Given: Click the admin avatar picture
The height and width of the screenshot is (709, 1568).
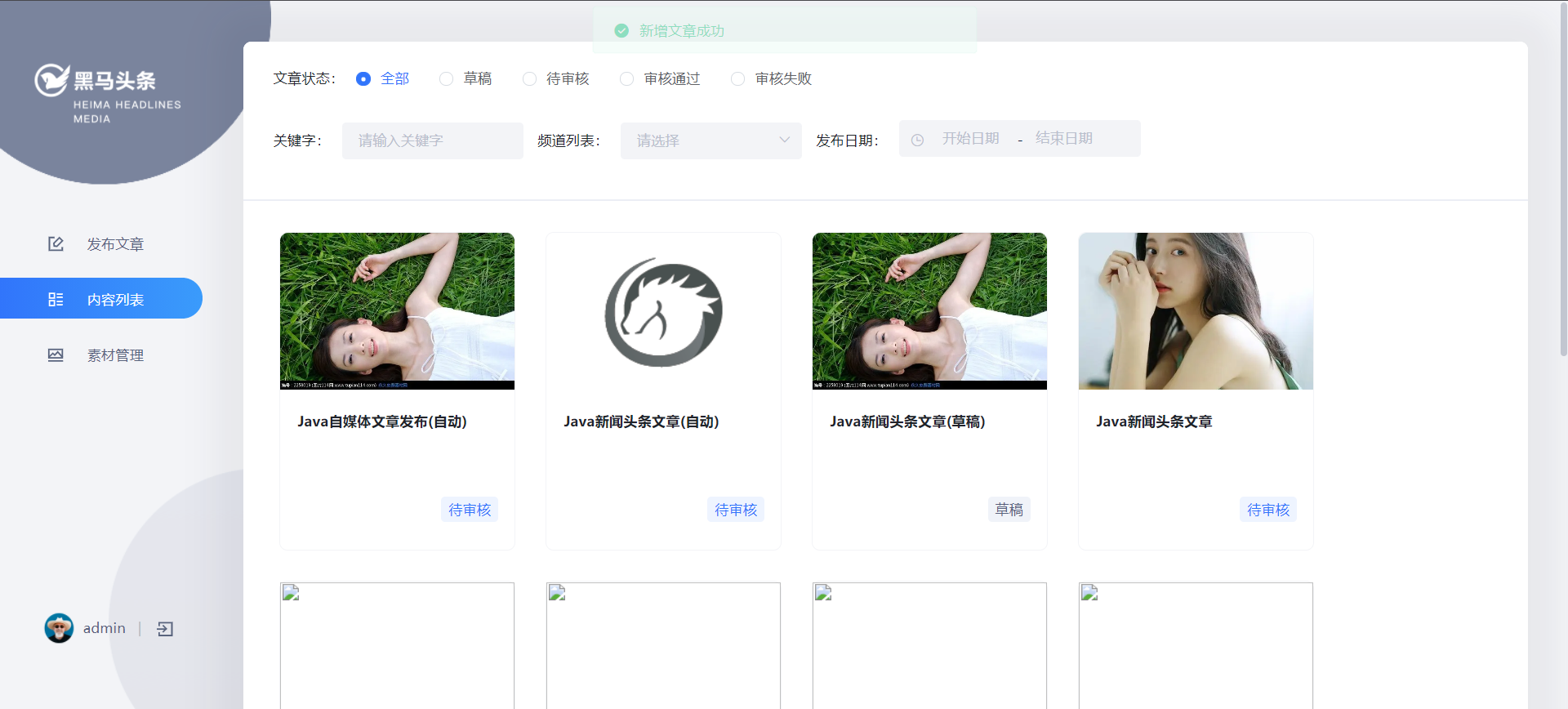Looking at the screenshot, I should pyautogui.click(x=59, y=628).
